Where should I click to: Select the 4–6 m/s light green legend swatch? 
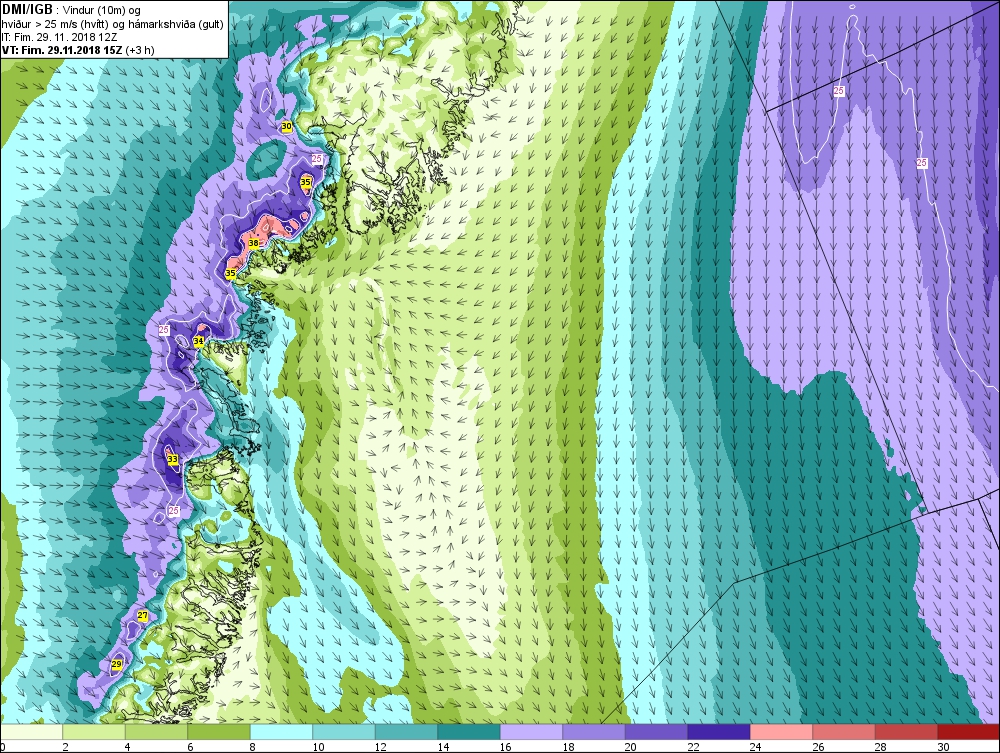point(156,731)
